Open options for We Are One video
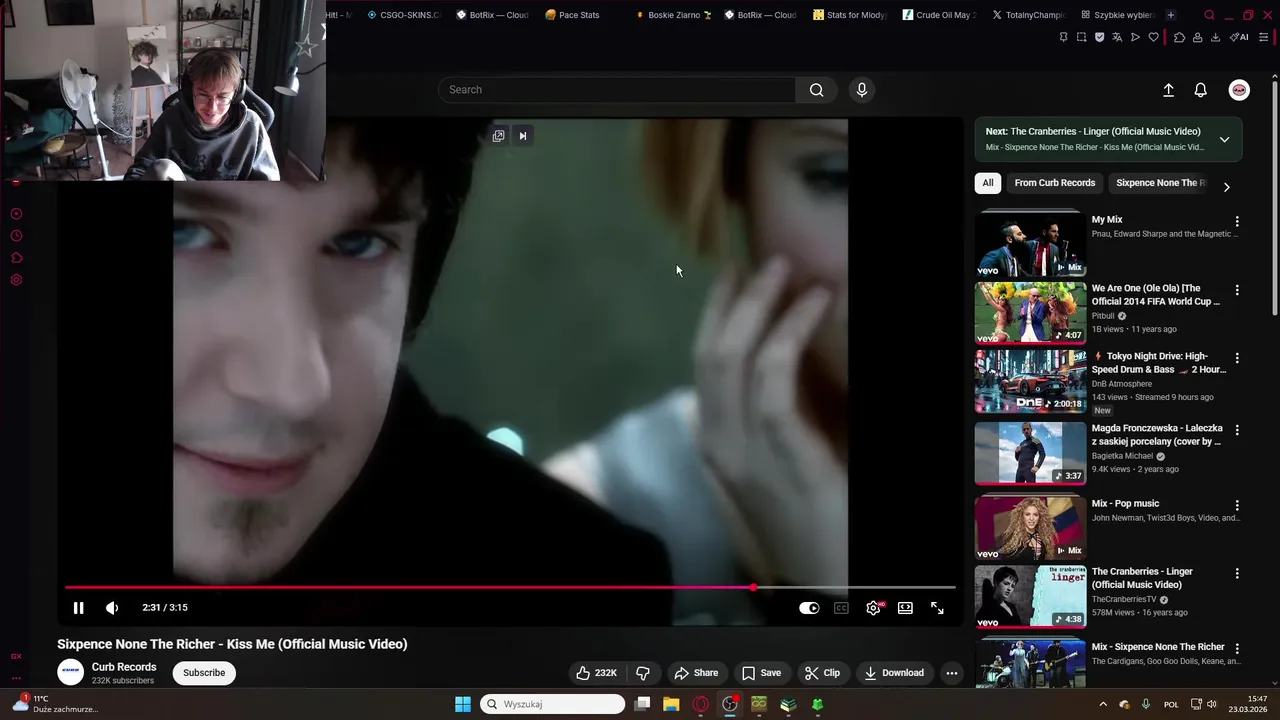Viewport: 1280px width, 720px height. tap(1237, 290)
